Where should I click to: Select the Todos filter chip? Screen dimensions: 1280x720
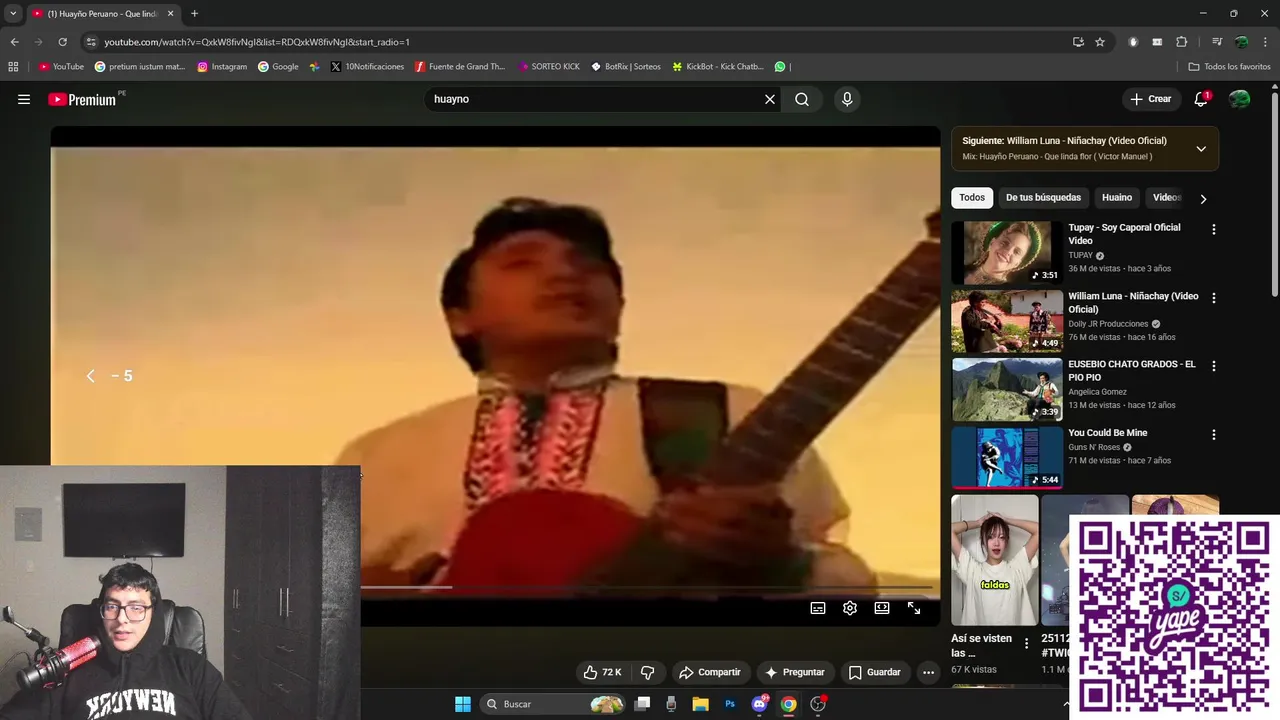(972, 198)
